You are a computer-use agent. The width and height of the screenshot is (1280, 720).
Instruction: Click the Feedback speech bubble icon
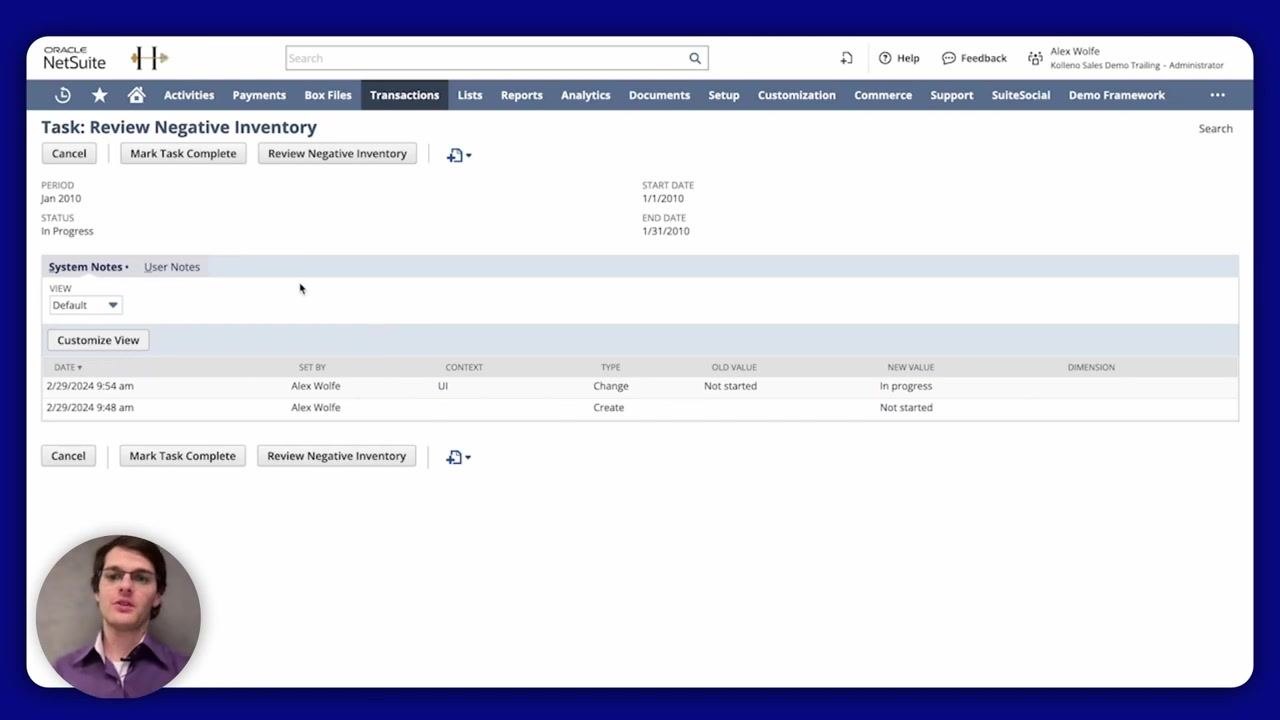(x=949, y=58)
